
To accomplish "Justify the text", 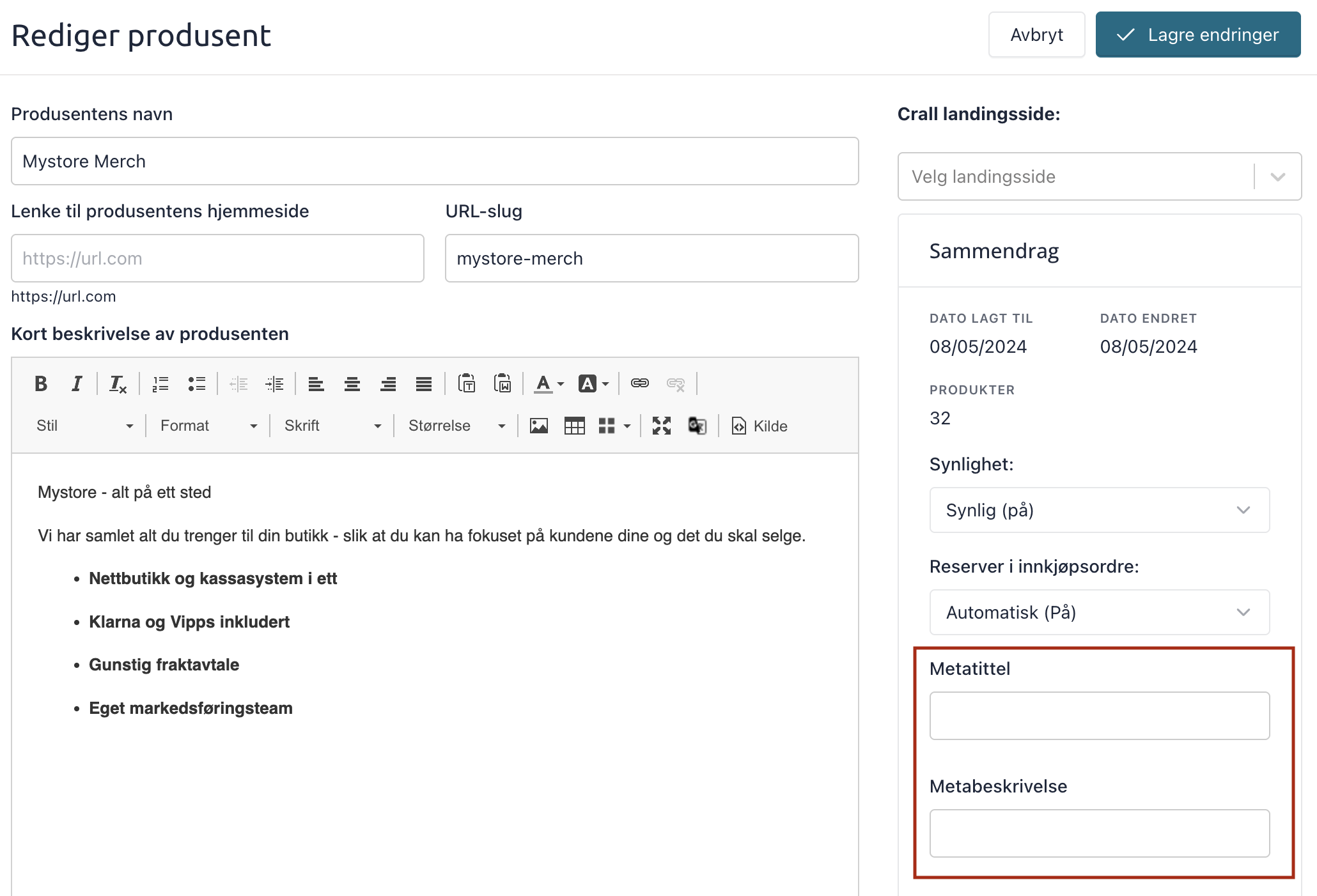I will (x=424, y=383).
